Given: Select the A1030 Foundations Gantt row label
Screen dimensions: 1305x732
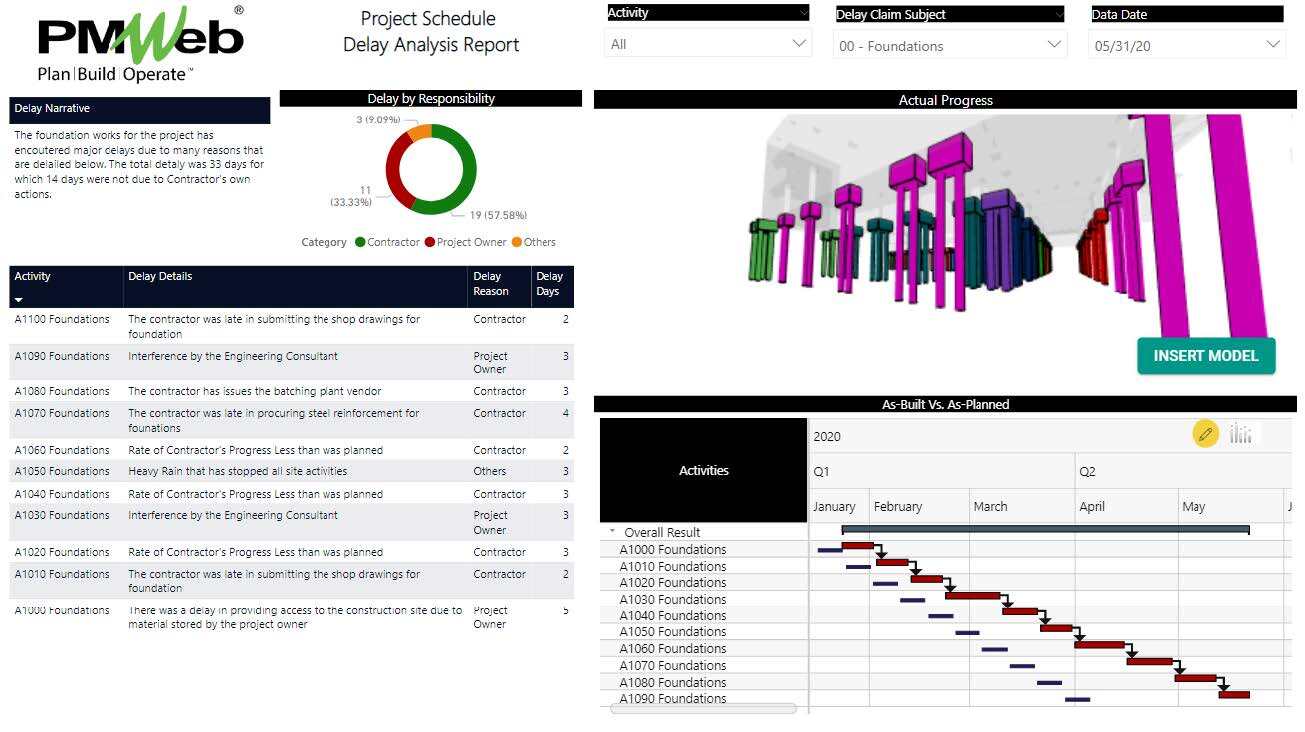Looking at the screenshot, I should pyautogui.click(x=672, y=599).
